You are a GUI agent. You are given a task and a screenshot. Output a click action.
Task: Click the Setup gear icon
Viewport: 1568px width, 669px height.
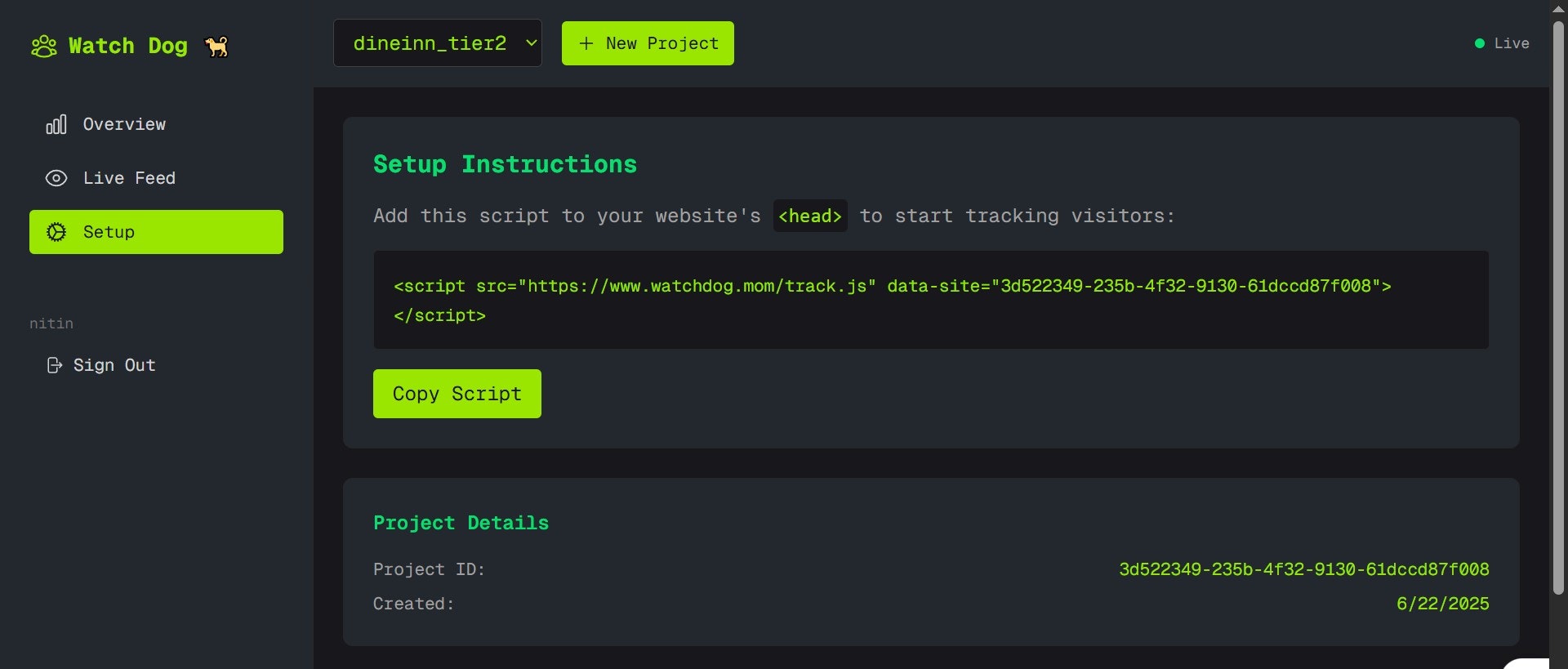[56, 232]
